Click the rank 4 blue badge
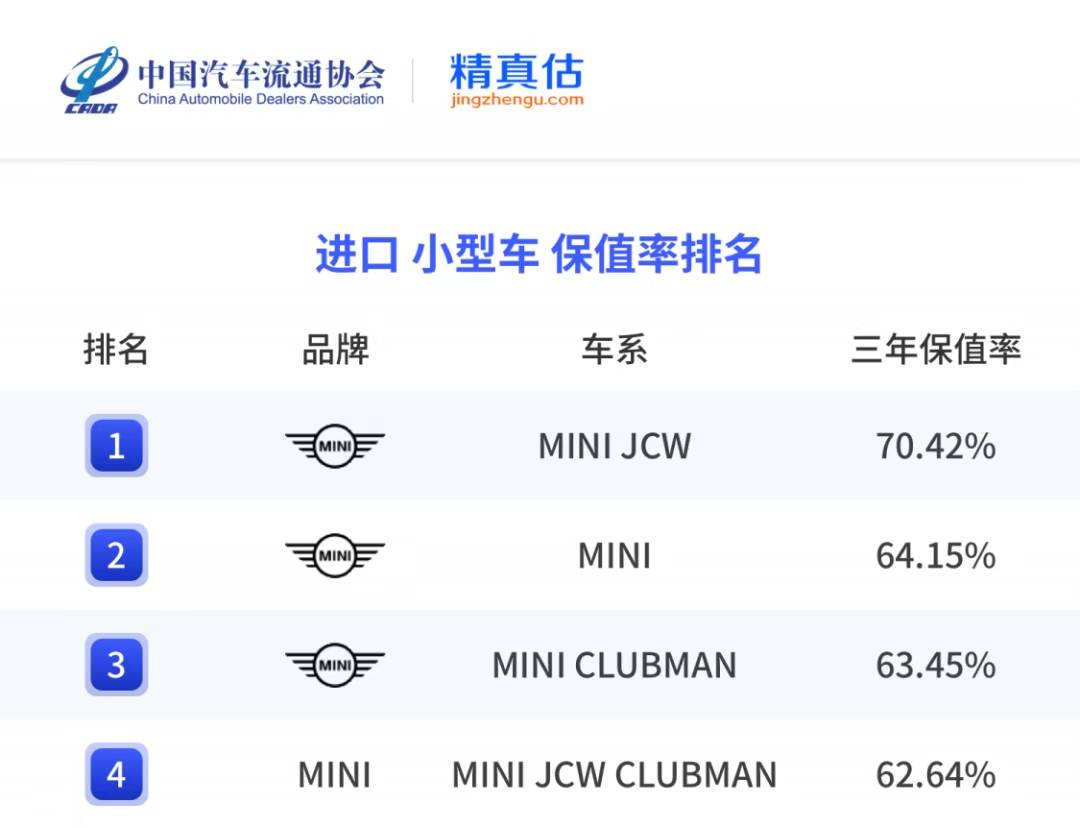1080x828 pixels. point(116,774)
